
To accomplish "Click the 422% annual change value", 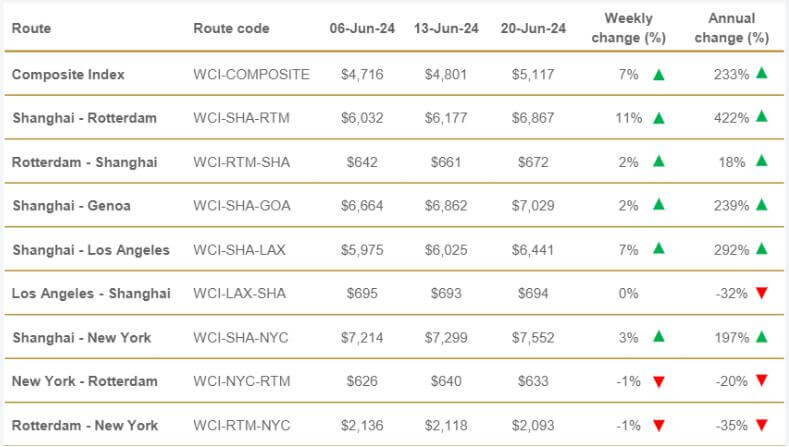I will click(x=730, y=118).
